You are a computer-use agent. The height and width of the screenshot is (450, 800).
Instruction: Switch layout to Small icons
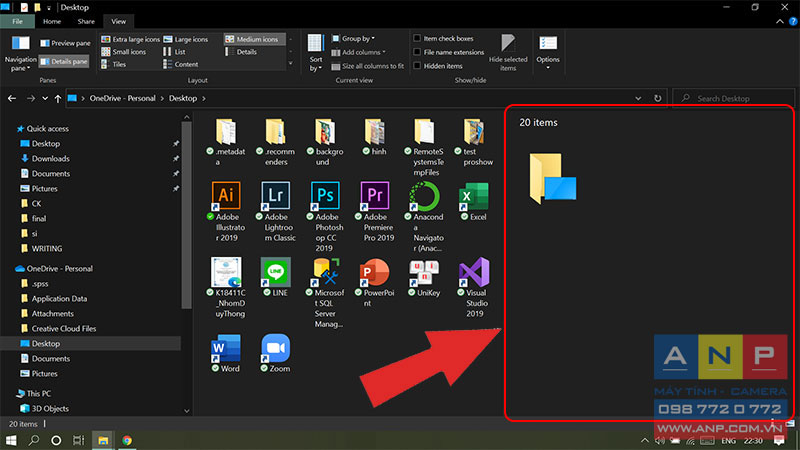point(124,52)
